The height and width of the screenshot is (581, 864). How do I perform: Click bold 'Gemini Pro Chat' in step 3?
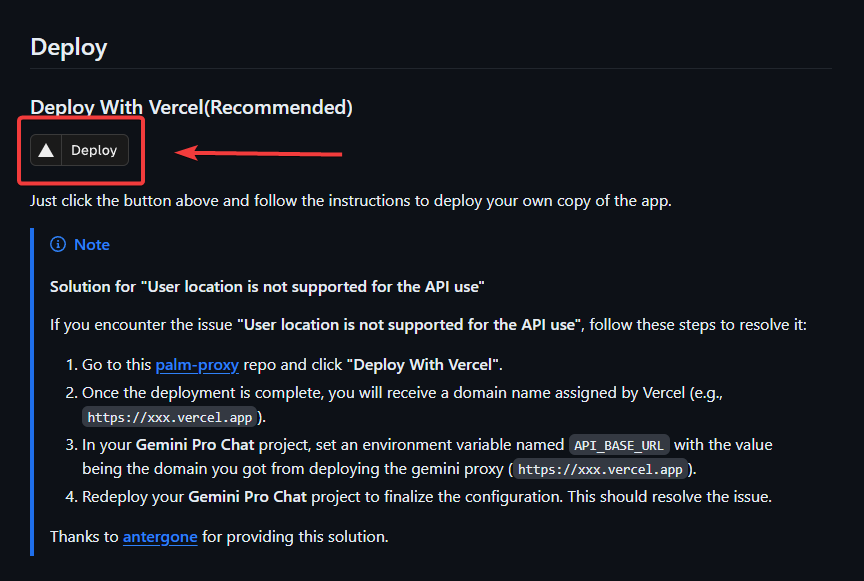coord(195,445)
